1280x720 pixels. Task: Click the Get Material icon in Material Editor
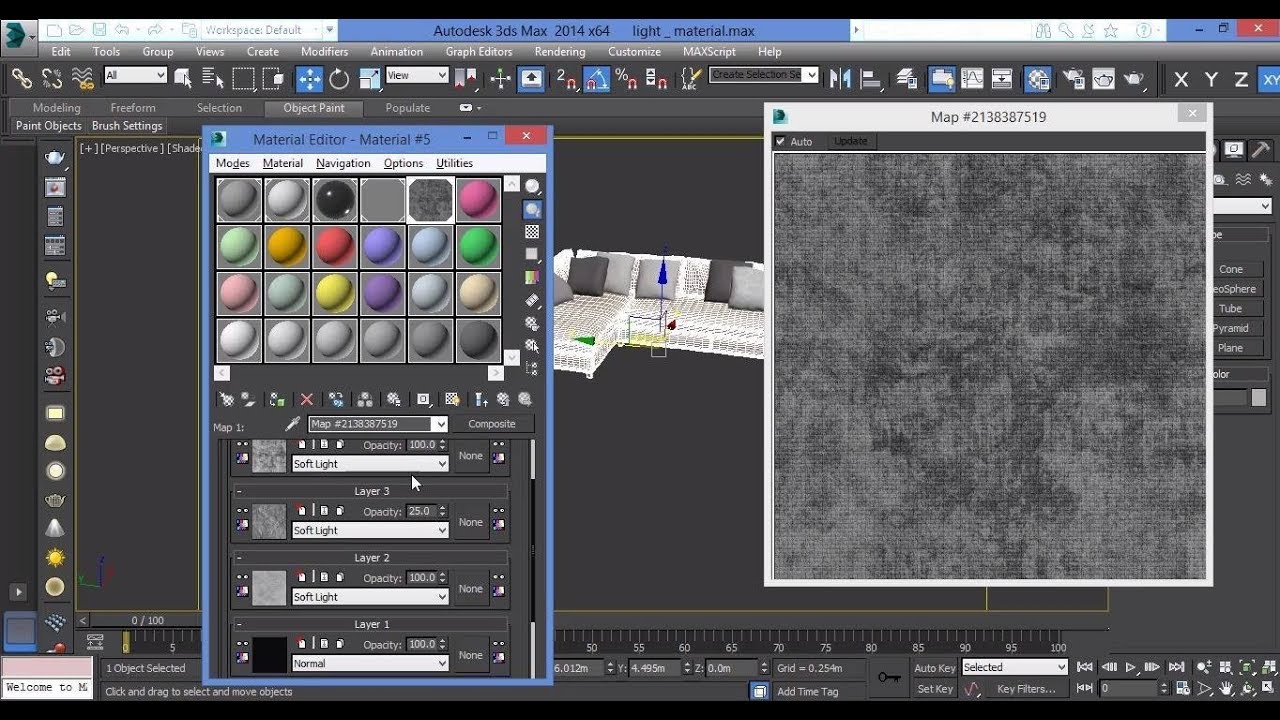point(227,399)
